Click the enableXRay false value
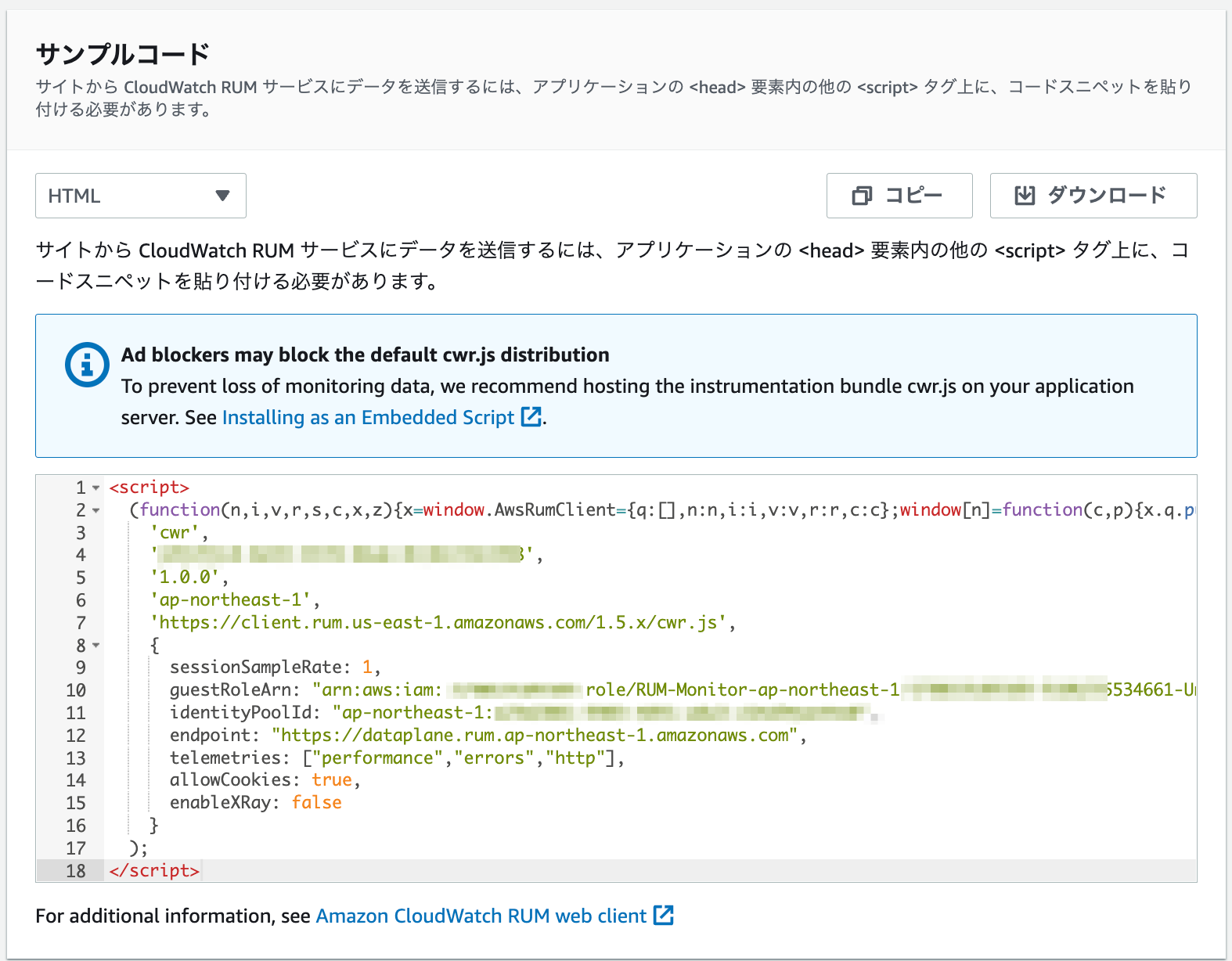 pos(316,803)
